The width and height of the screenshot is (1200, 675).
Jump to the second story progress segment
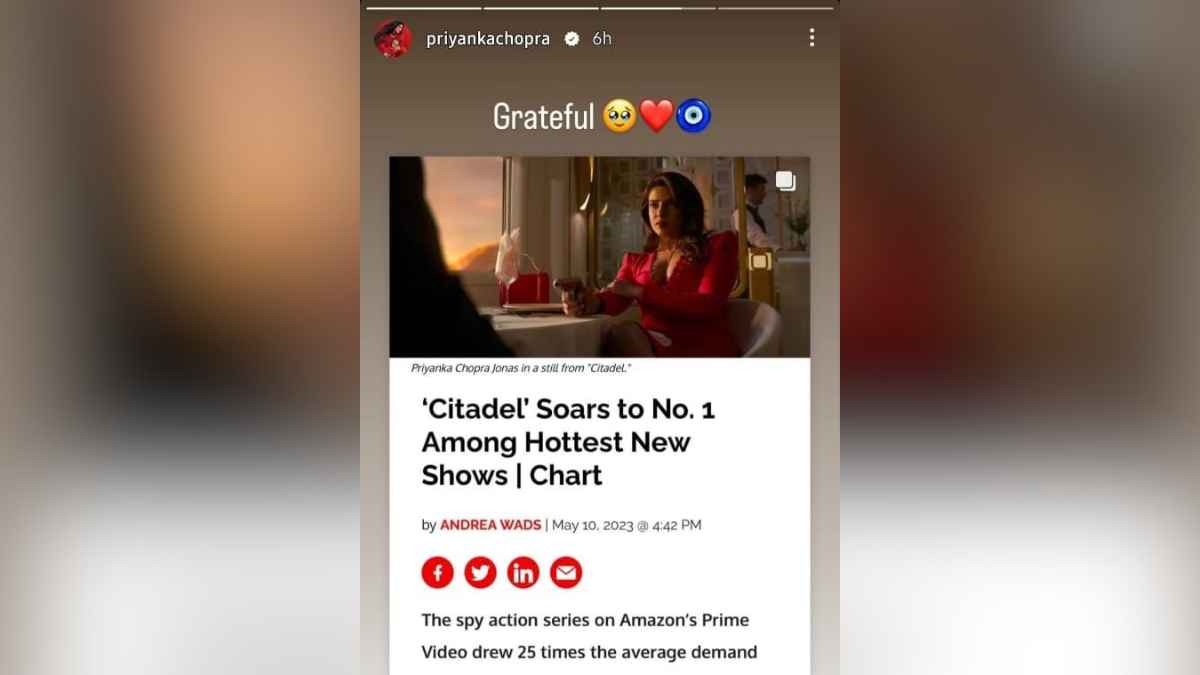coord(541,8)
